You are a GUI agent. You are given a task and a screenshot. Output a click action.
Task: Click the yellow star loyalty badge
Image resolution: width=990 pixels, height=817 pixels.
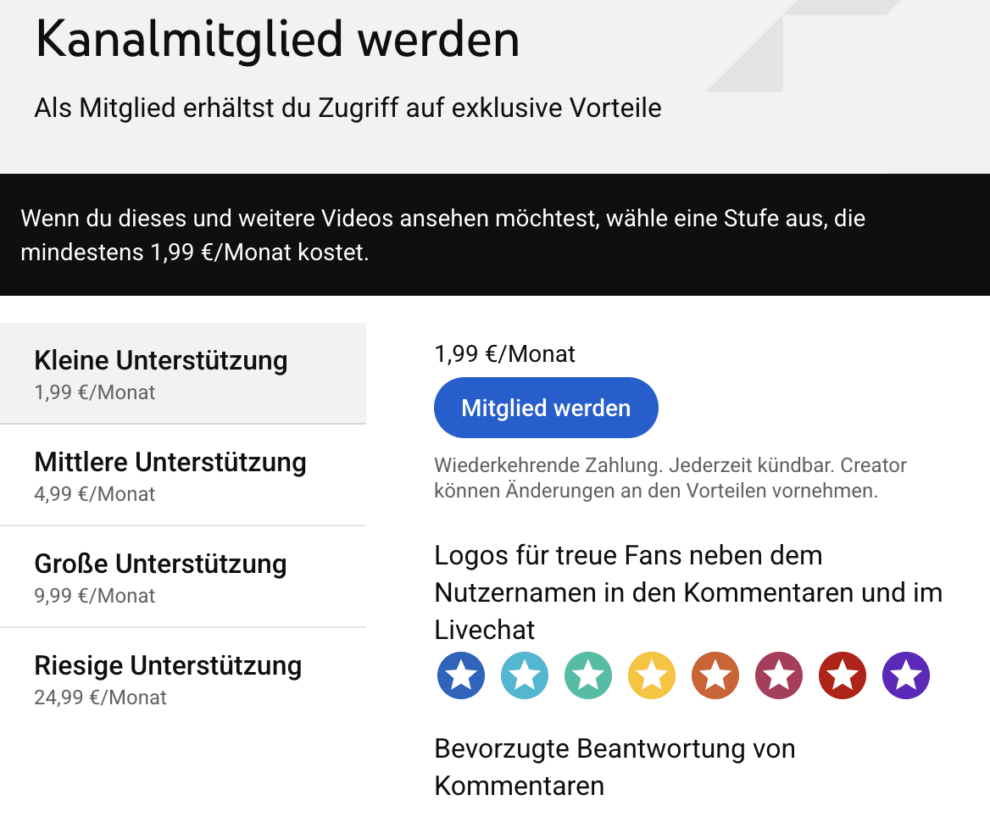click(x=652, y=676)
